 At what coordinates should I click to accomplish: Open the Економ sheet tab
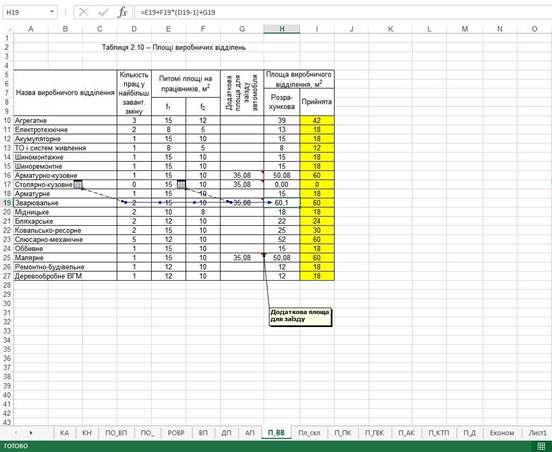point(502,433)
